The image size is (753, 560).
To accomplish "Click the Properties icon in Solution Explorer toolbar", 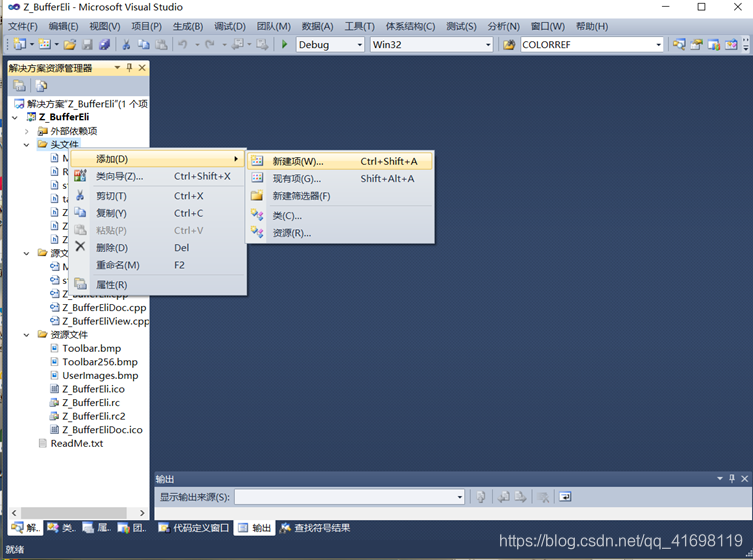I will pyautogui.click(x=20, y=86).
